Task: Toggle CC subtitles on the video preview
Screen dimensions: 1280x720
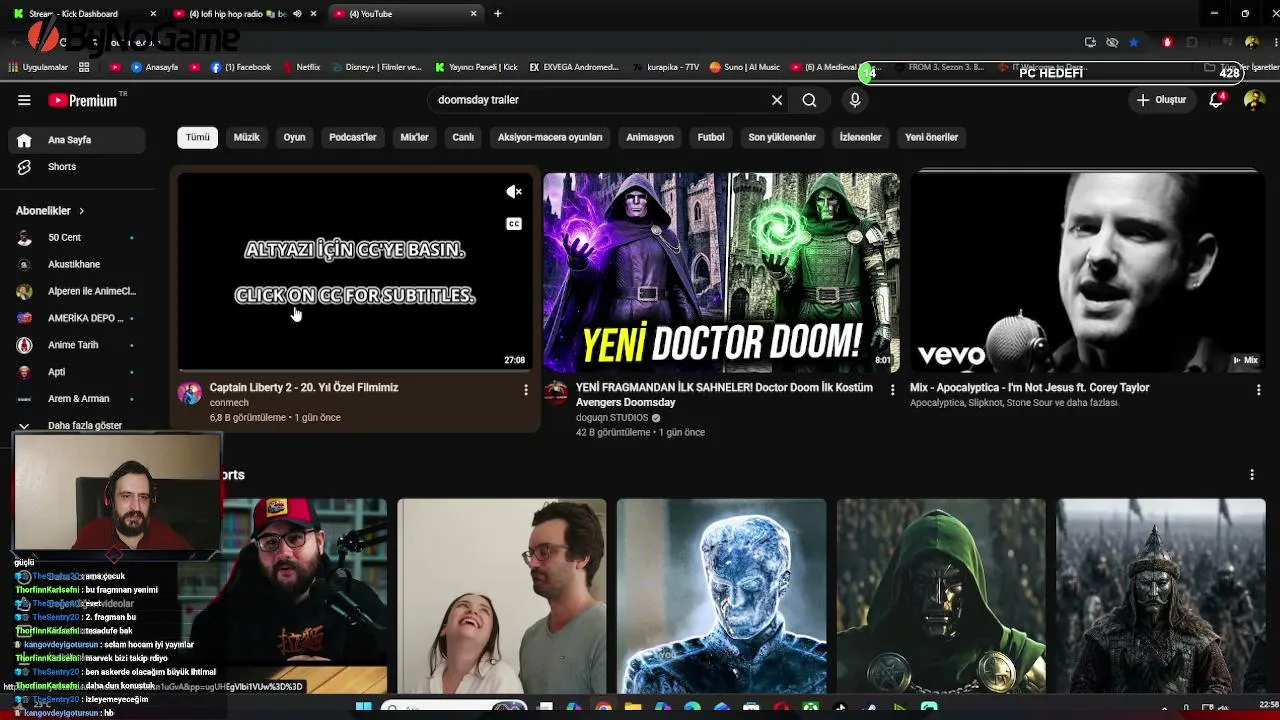Action: [x=514, y=224]
